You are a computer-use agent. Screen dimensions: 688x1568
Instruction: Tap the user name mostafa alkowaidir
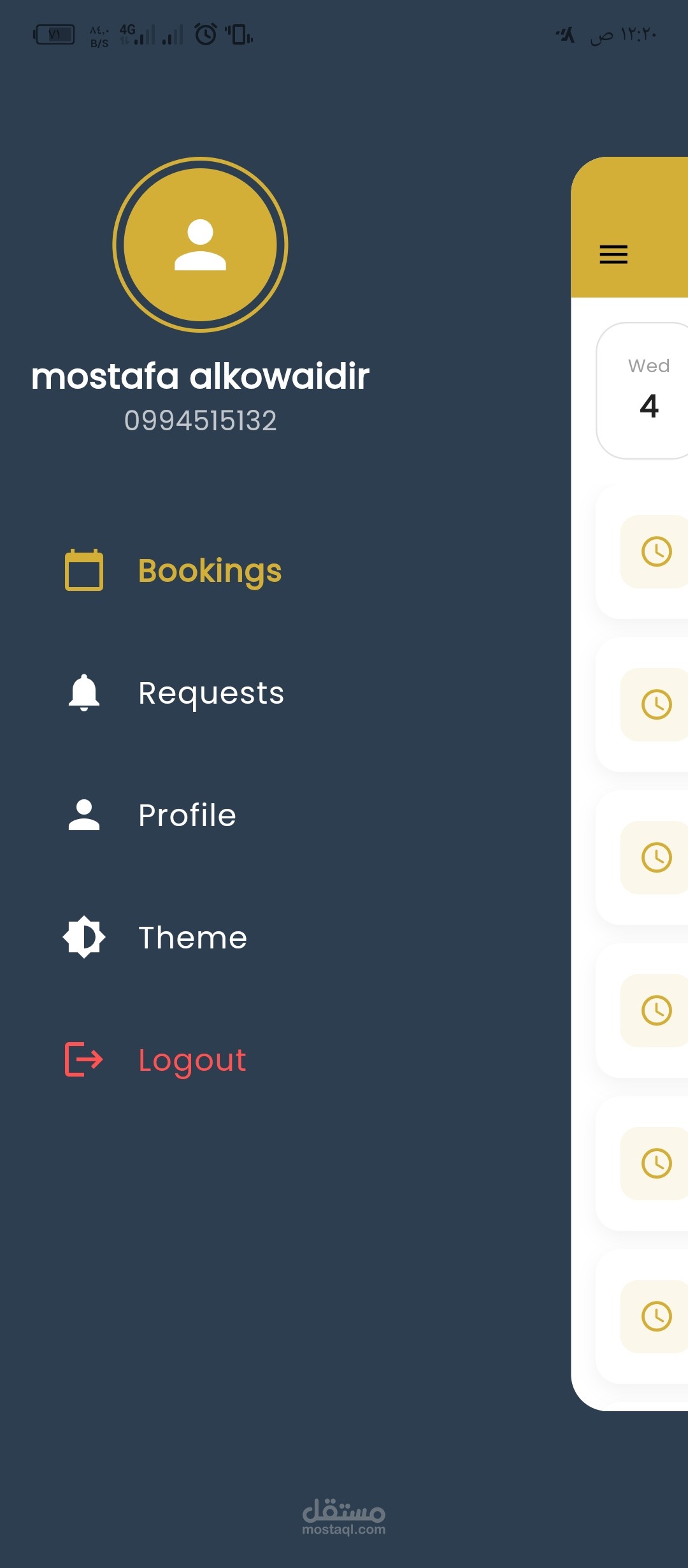200,376
